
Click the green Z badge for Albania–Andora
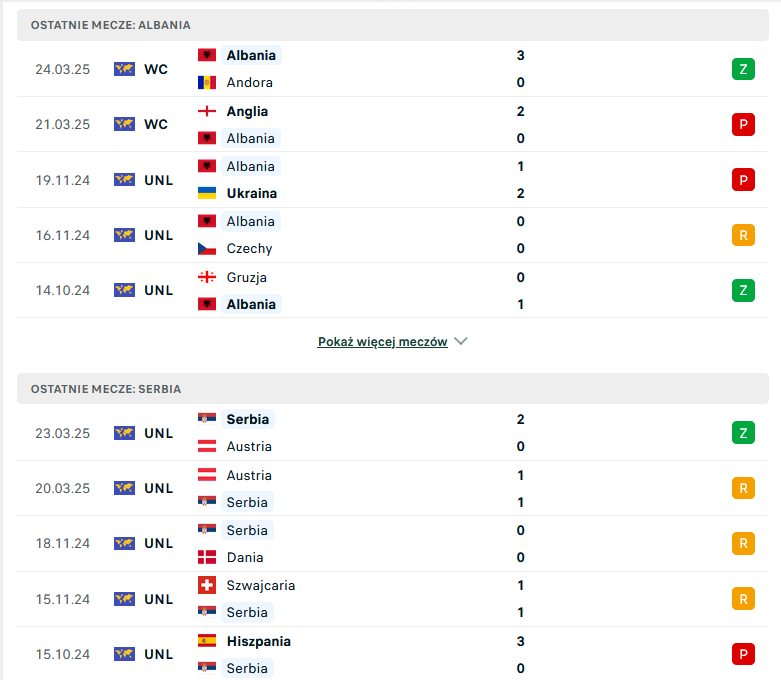coord(743,69)
